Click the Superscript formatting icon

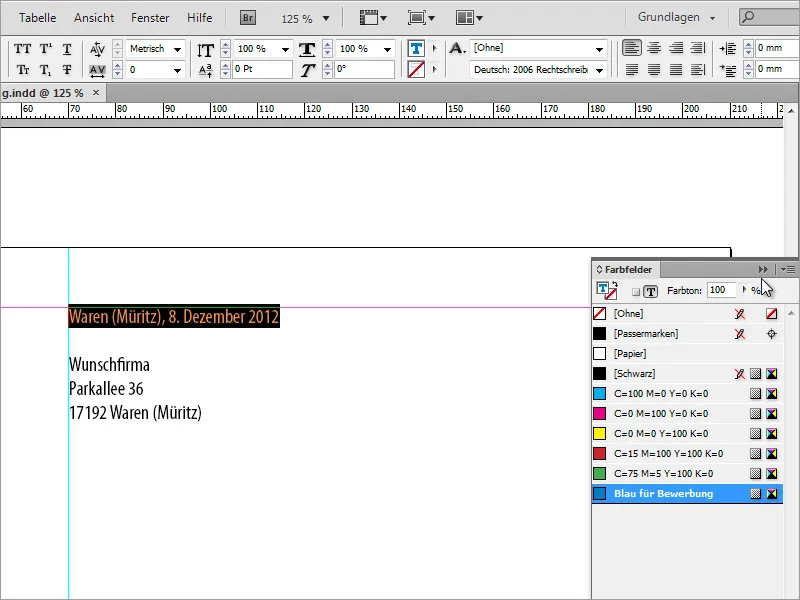(x=45, y=49)
